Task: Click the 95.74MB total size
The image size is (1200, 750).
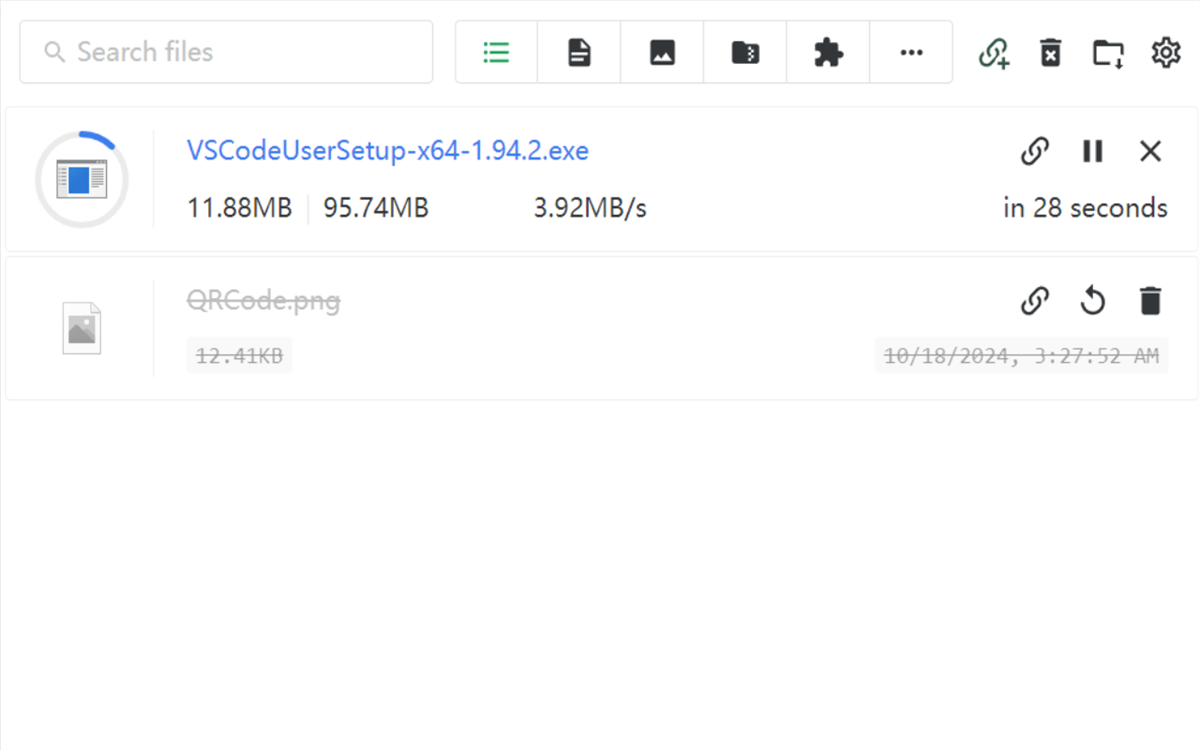Action: click(376, 208)
